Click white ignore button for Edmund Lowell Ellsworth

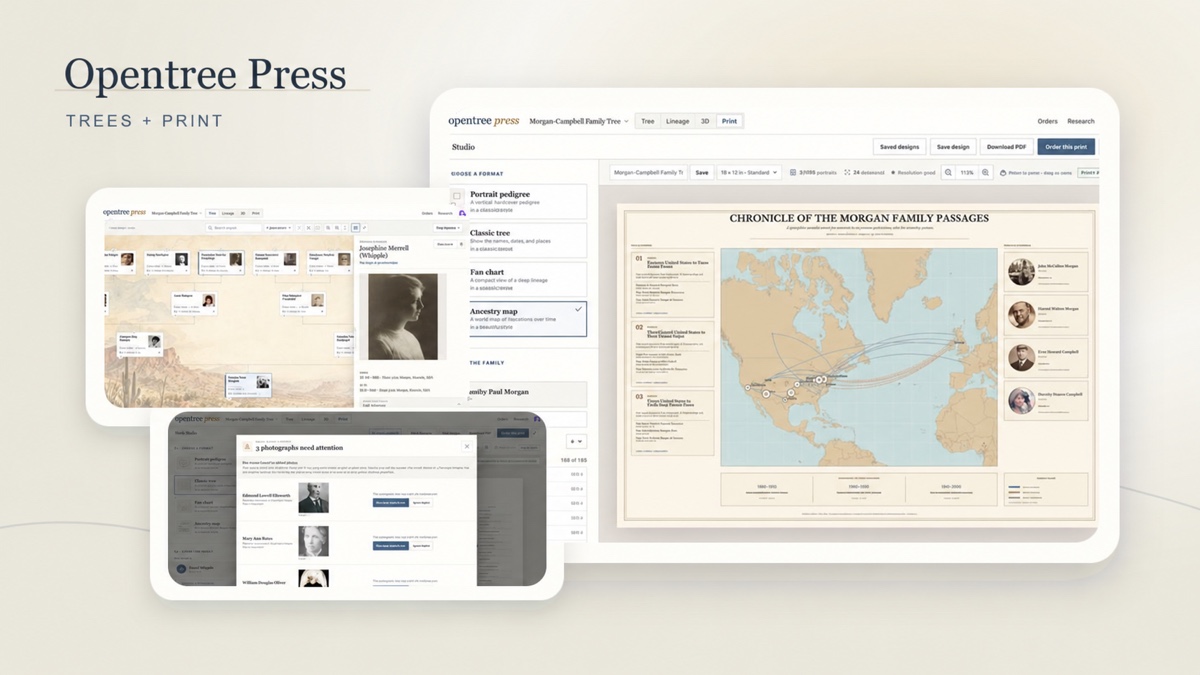pyautogui.click(x=422, y=502)
